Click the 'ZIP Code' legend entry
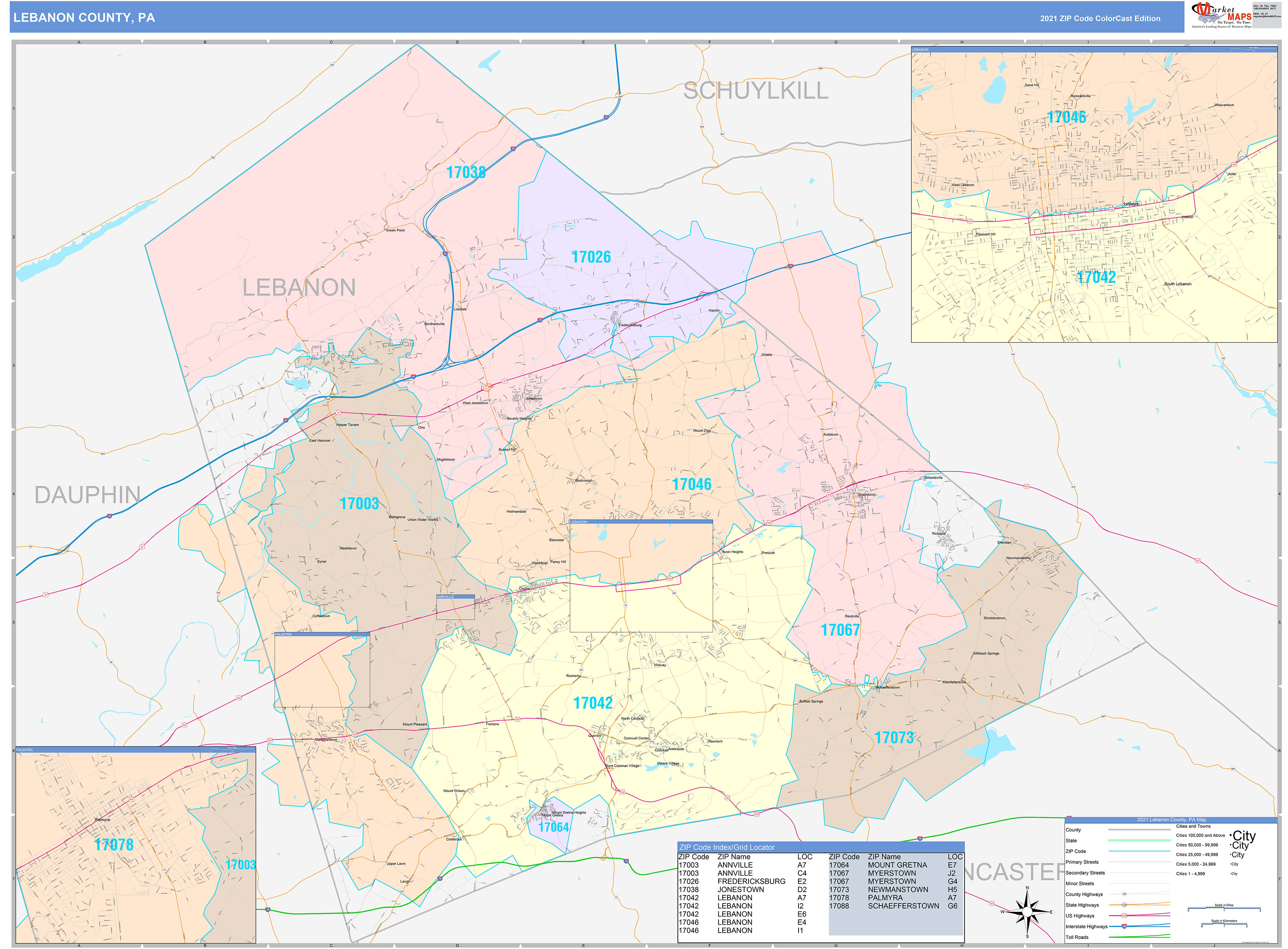 tap(1076, 851)
